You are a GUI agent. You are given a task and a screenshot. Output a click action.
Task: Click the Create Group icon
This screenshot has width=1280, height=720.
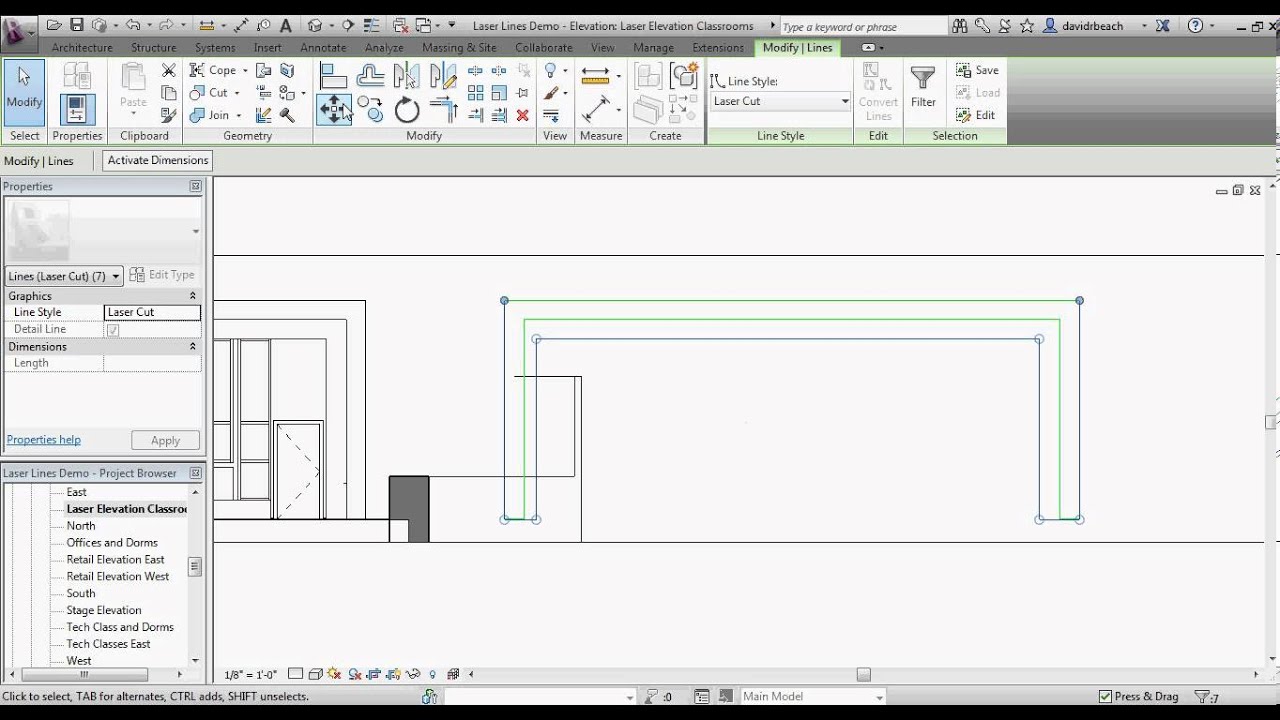684,76
